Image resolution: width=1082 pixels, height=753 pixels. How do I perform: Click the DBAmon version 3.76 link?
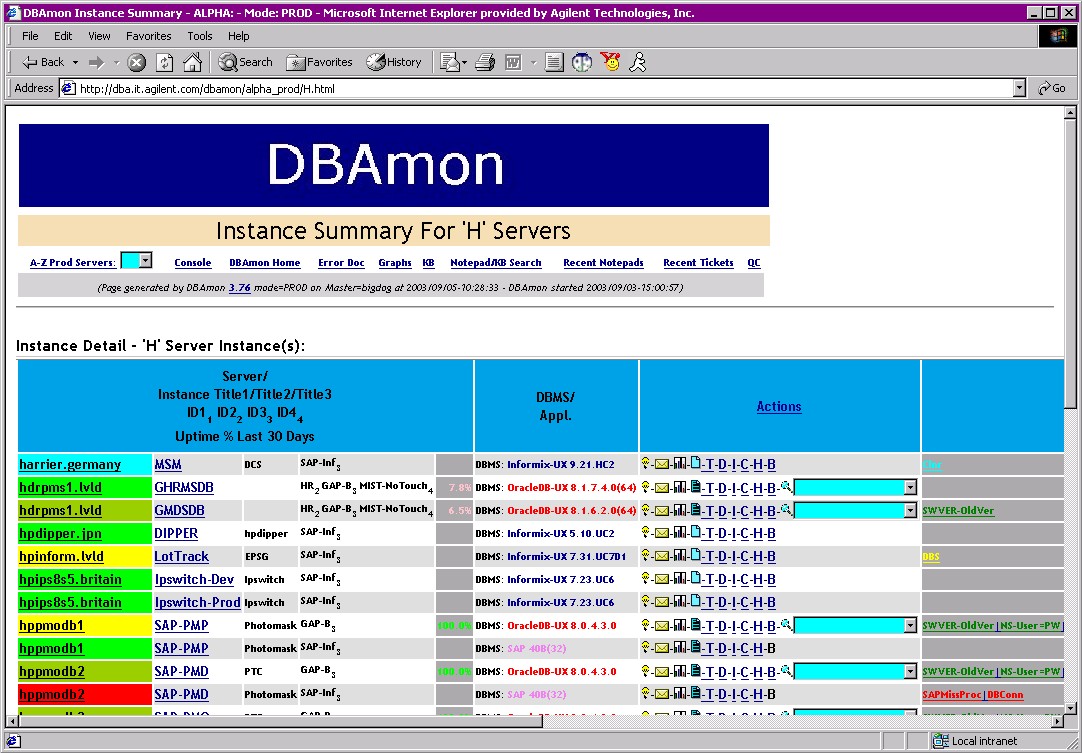click(x=239, y=288)
